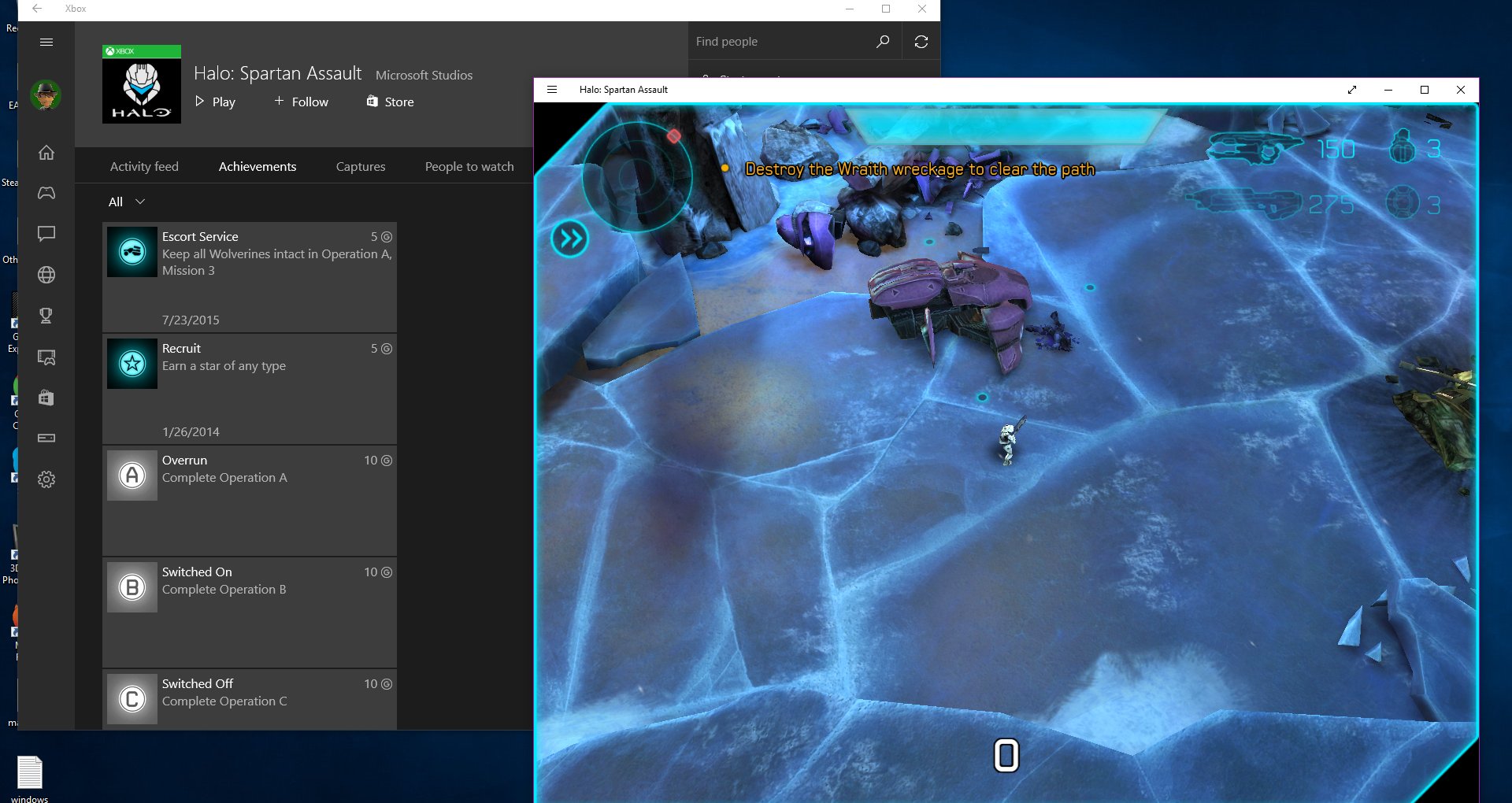Maximize the Xbox app window
1512x803 pixels.
tap(886, 9)
